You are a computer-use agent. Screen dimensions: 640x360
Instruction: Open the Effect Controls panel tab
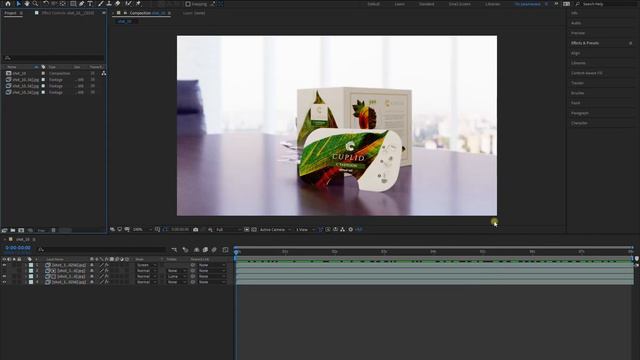[x=68, y=13]
